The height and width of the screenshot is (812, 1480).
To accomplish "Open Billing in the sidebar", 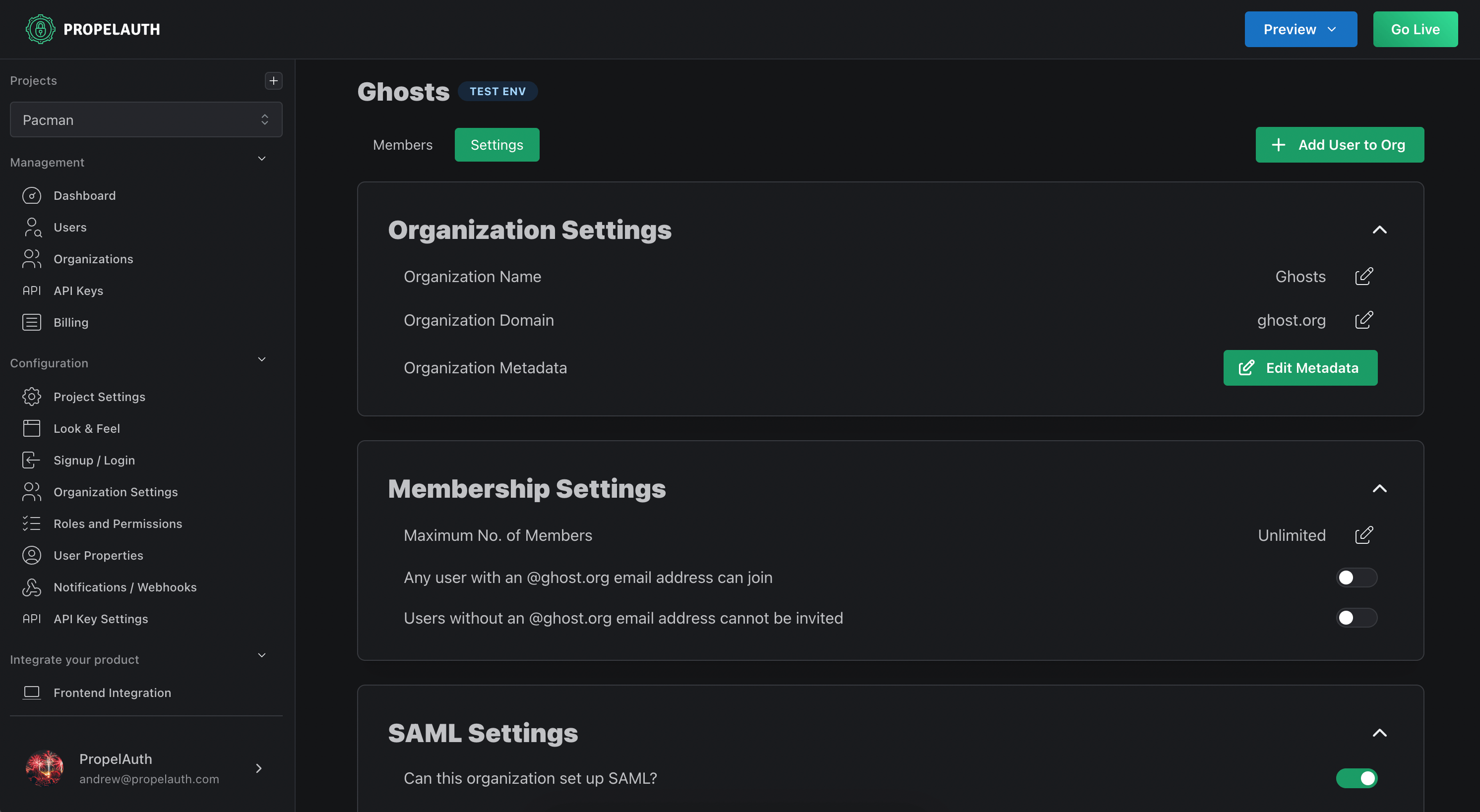I will [x=71, y=322].
